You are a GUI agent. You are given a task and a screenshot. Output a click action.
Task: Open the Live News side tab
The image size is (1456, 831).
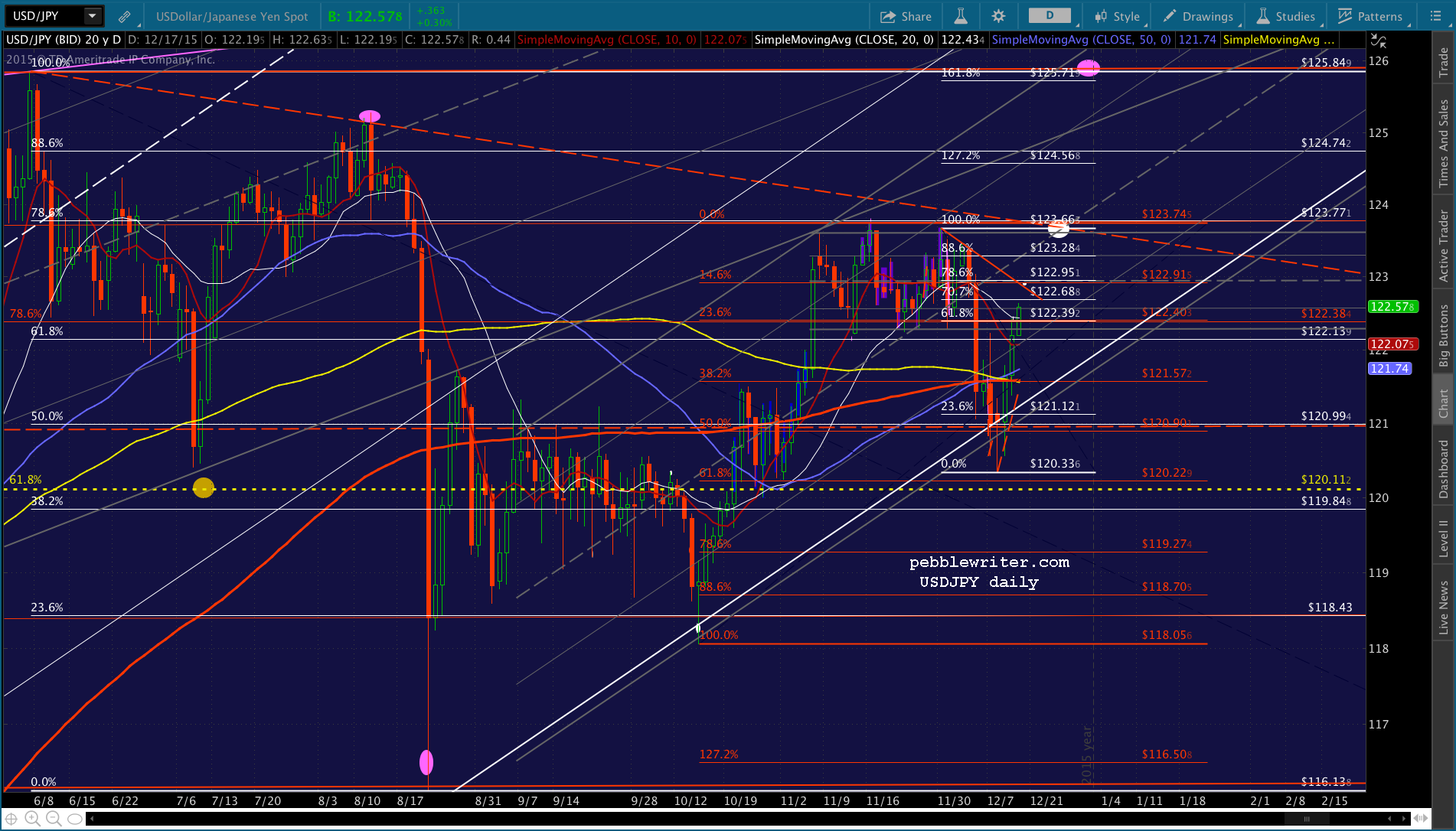pyautogui.click(x=1444, y=608)
